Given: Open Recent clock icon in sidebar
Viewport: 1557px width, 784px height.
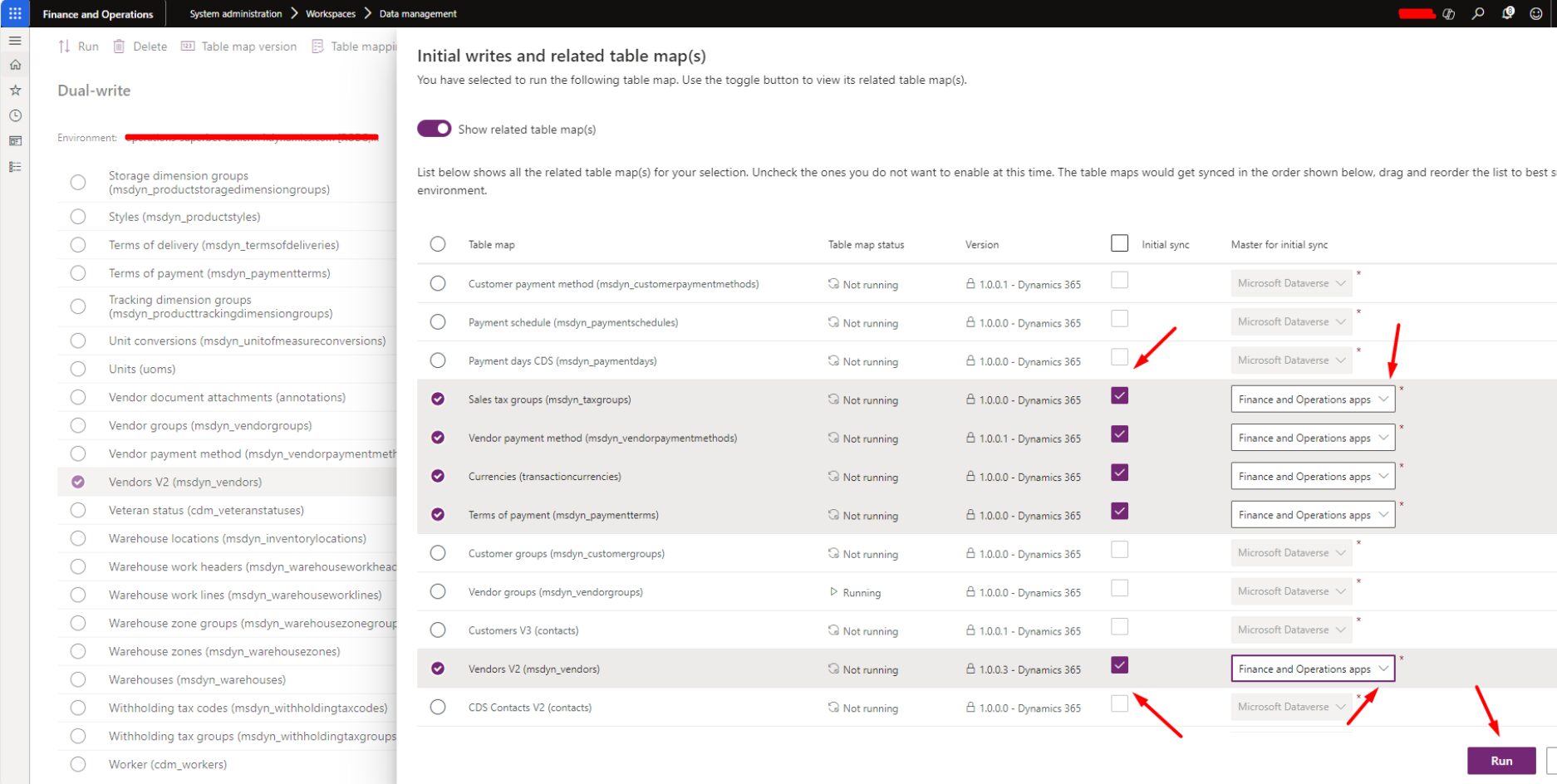Looking at the screenshot, I should click(15, 115).
